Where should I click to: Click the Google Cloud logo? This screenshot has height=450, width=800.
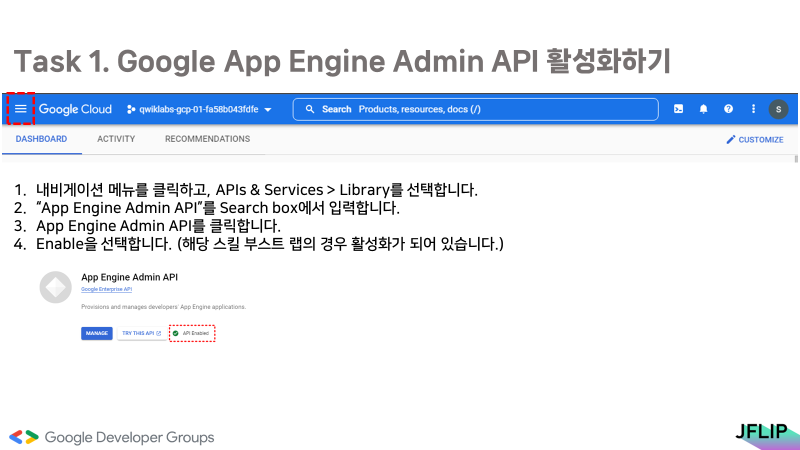tap(75, 109)
